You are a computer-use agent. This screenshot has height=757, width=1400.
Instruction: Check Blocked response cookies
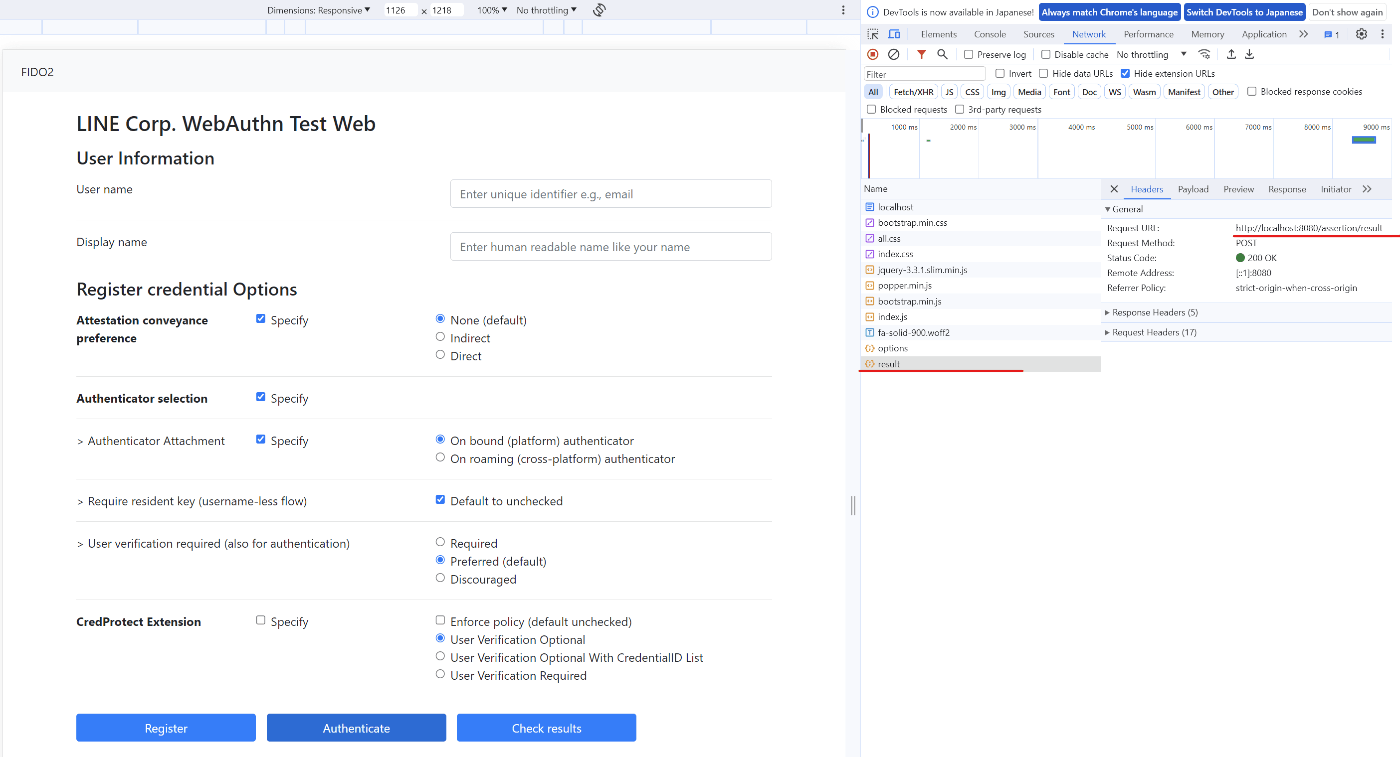[1251, 91]
